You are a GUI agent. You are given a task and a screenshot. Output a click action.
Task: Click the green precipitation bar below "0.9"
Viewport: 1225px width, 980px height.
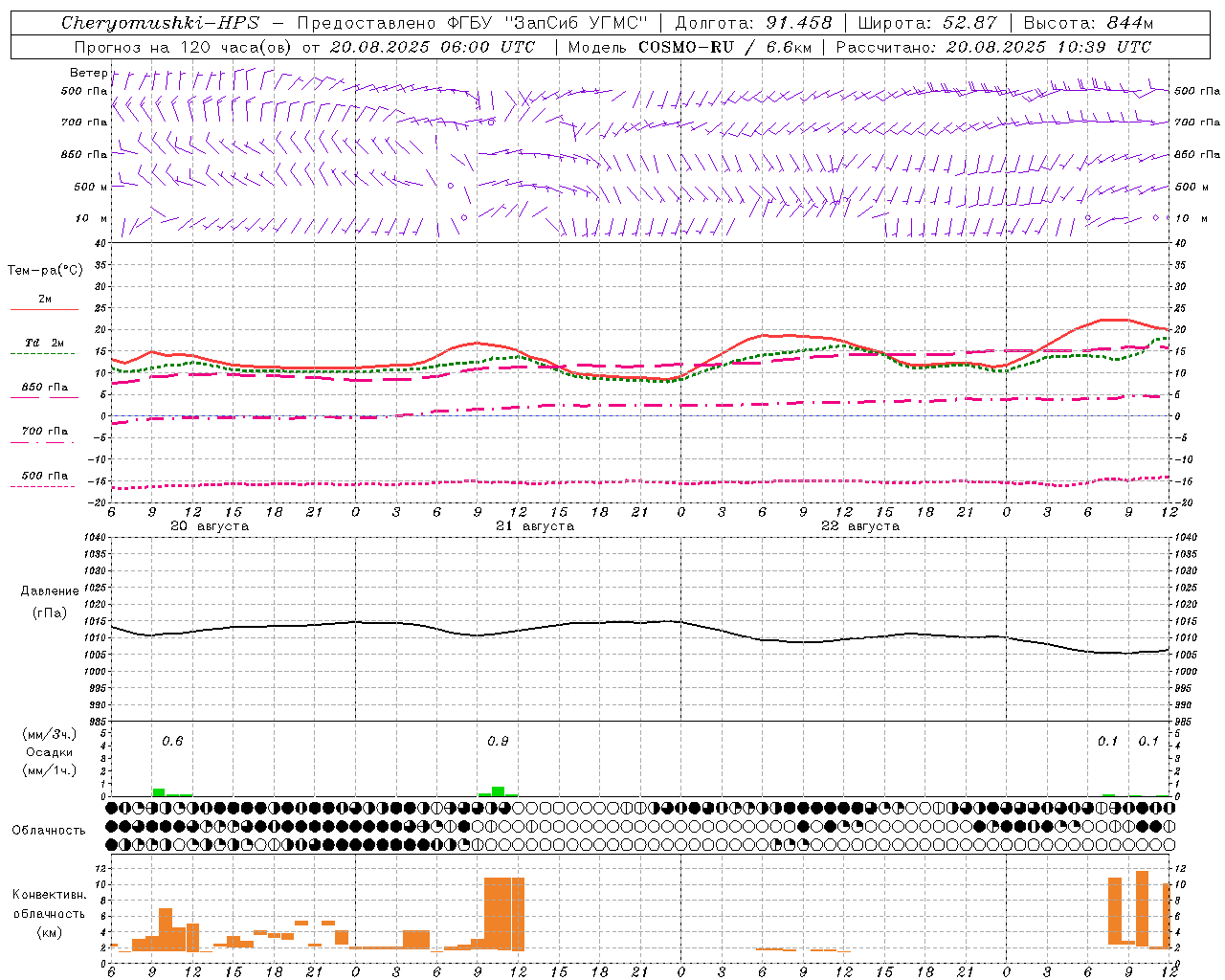tap(498, 791)
